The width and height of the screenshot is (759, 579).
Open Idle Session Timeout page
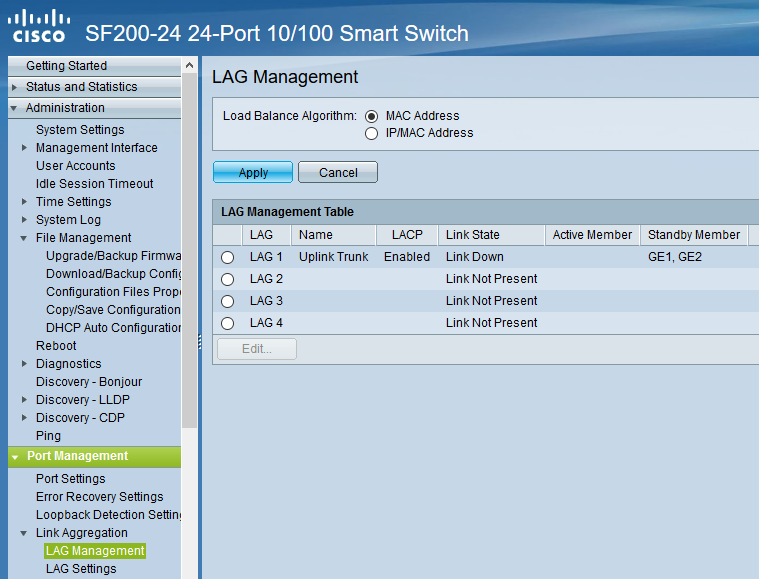[x=94, y=183]
